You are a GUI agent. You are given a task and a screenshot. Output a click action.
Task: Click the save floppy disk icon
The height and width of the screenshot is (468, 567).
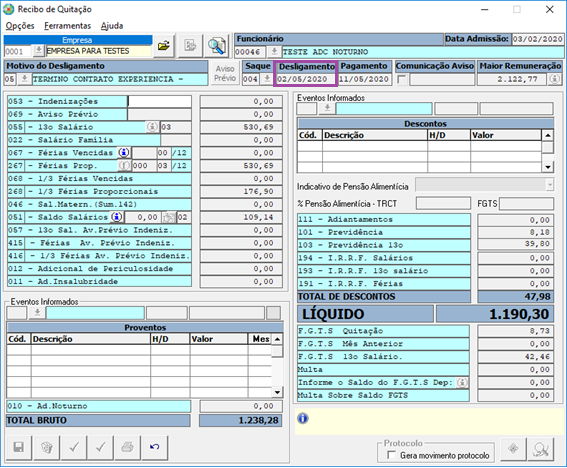[x=18, y=447]
